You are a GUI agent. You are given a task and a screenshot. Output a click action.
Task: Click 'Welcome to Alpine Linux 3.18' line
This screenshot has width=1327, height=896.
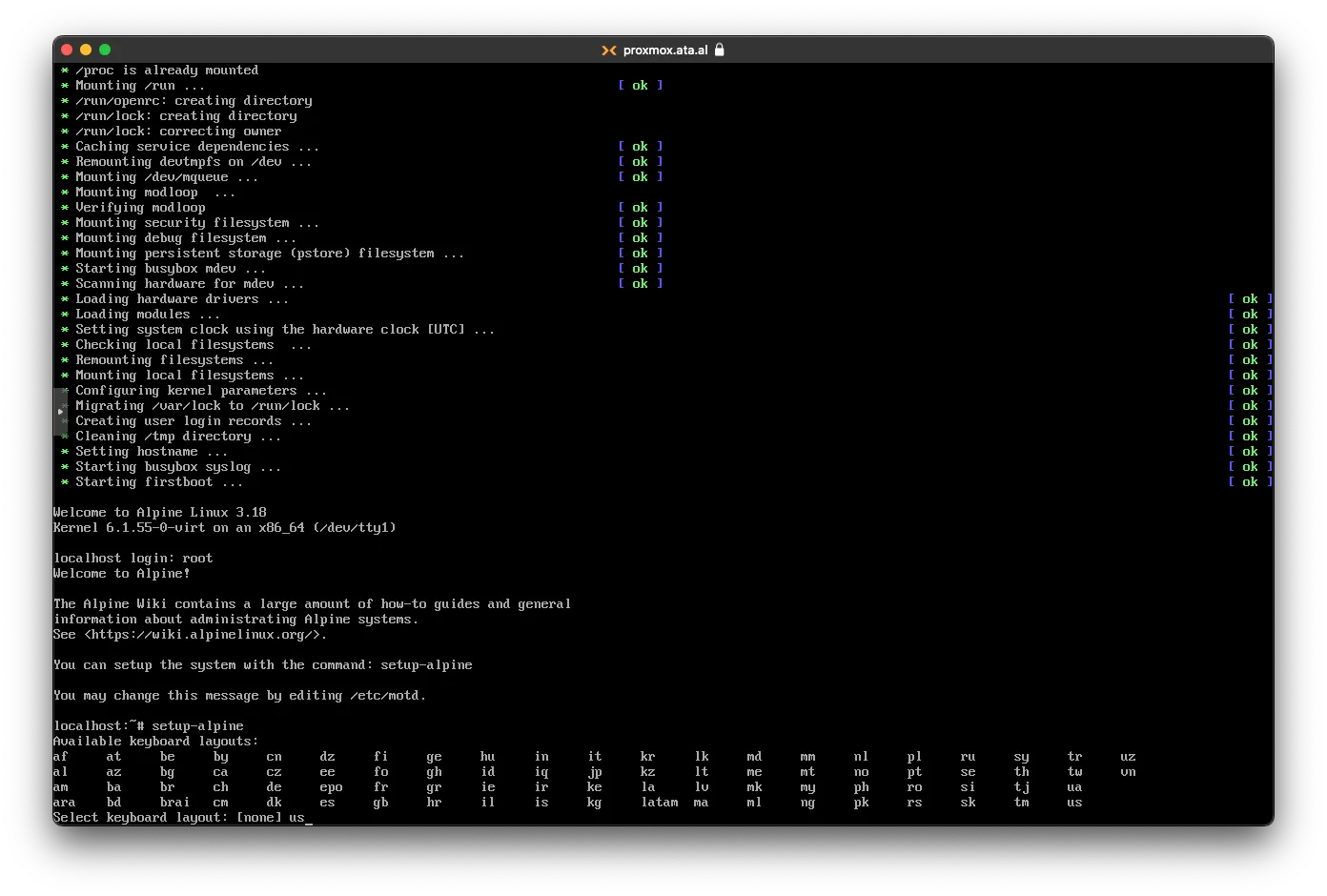click(160, 513)
